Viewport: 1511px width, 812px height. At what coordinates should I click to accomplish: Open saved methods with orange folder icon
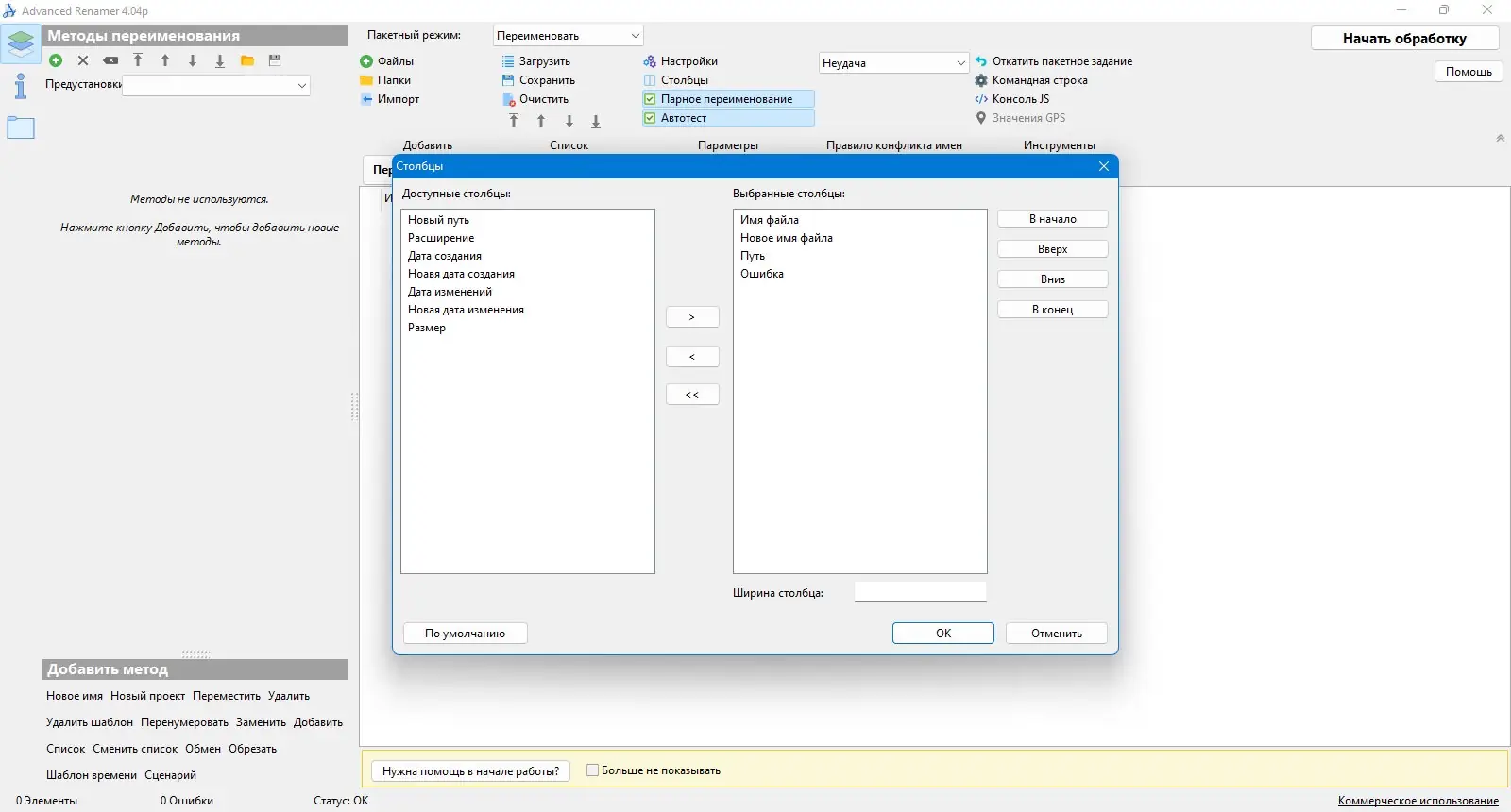point(247,60)
